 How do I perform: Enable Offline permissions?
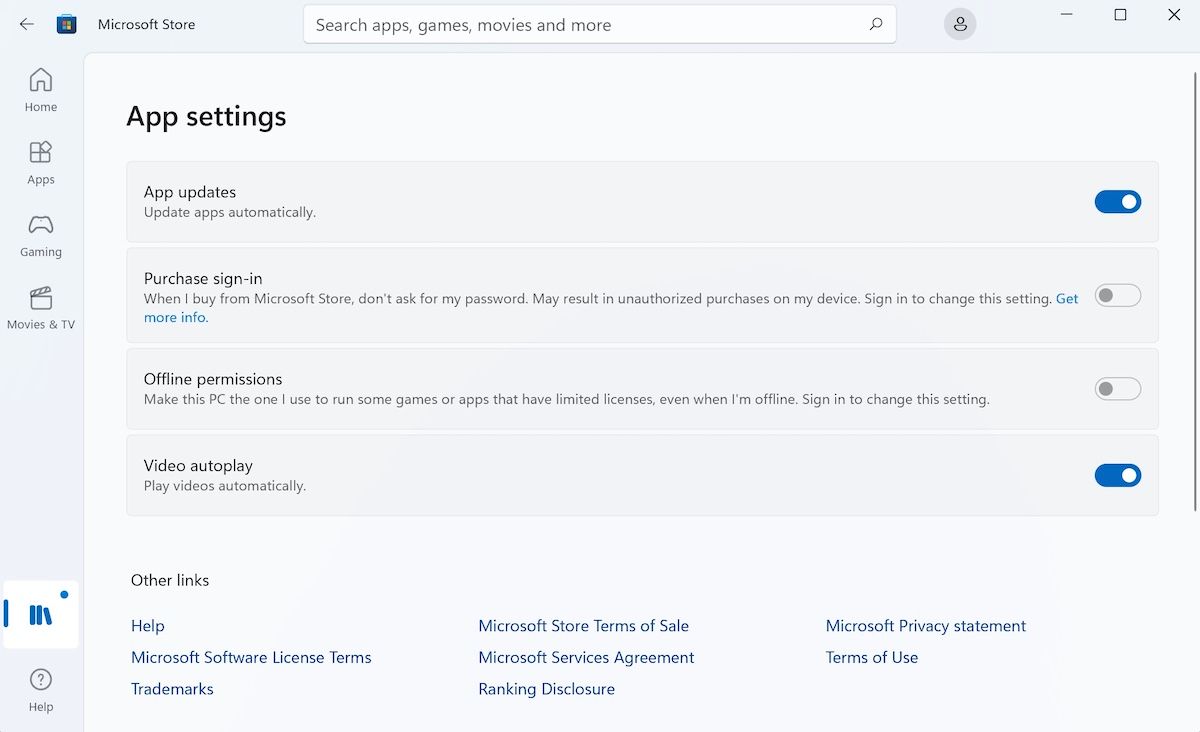(1117, 388)
